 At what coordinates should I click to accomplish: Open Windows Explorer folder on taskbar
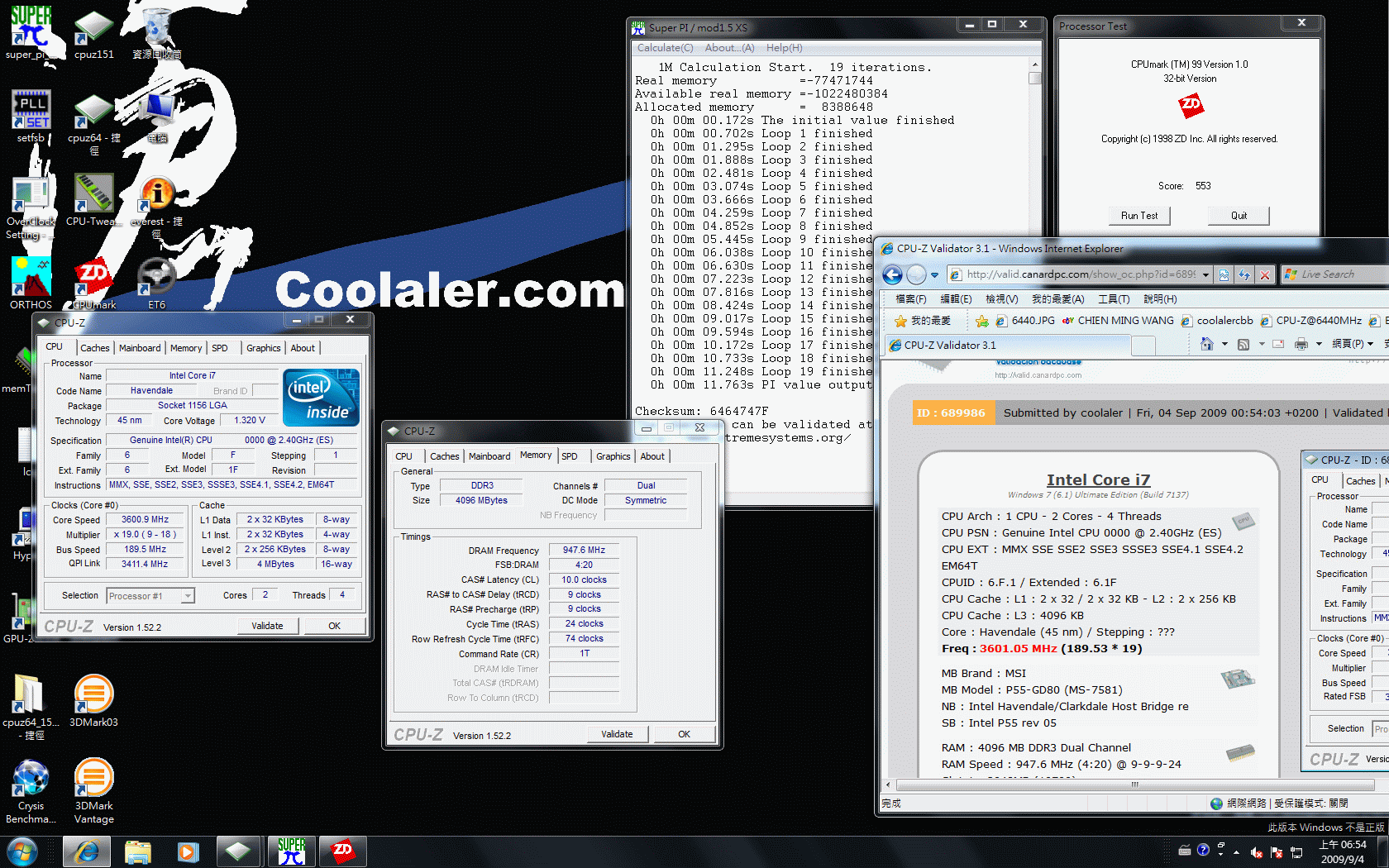(x=138, y=851)
